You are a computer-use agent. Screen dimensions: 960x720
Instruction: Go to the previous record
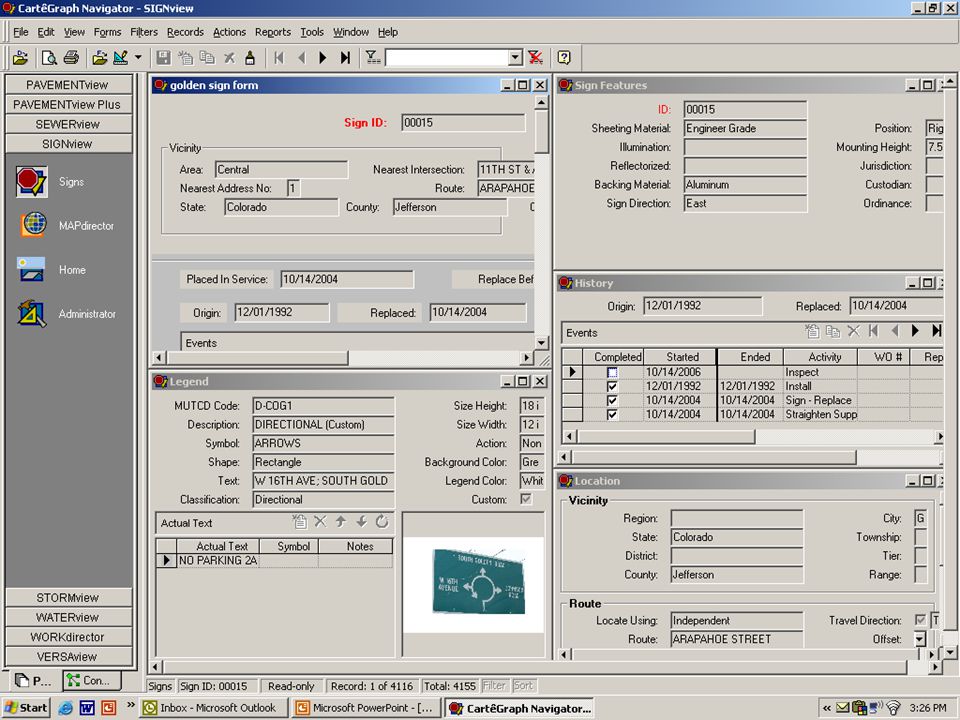pyautogui.click(x=301, y=58)
